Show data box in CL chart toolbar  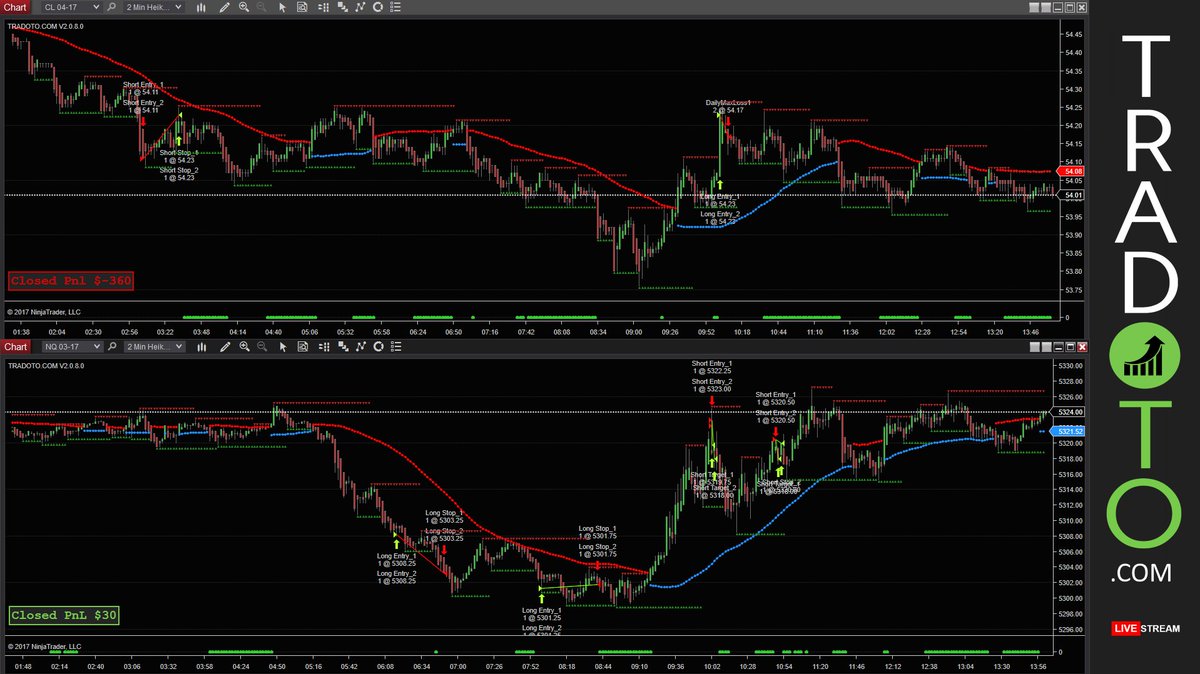(x=302, y=7)
